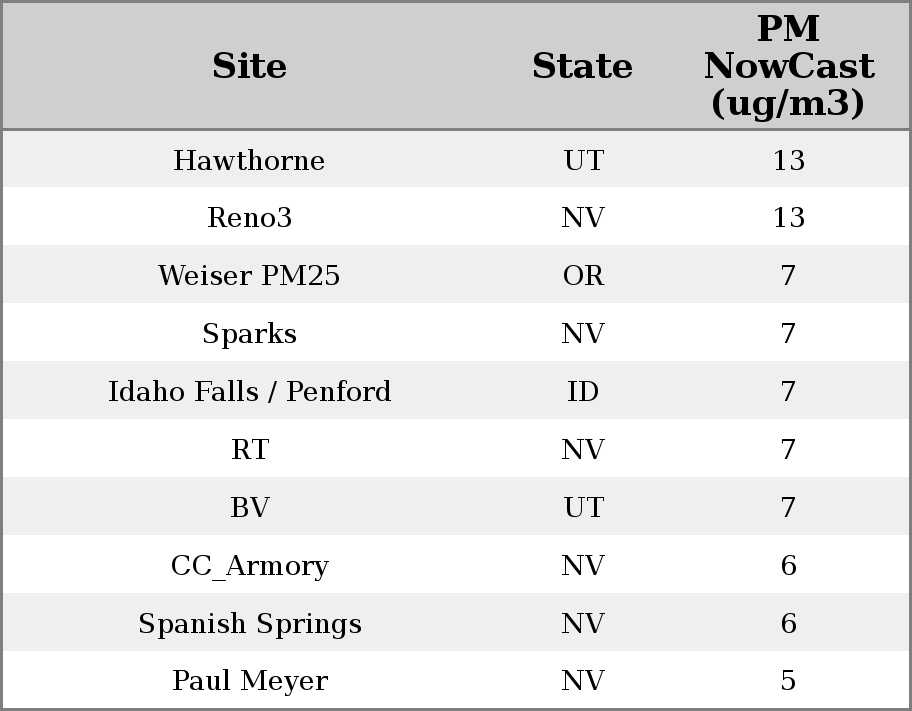Click the Reno3 site name
912x711 pixels.
tap(249, 218)
